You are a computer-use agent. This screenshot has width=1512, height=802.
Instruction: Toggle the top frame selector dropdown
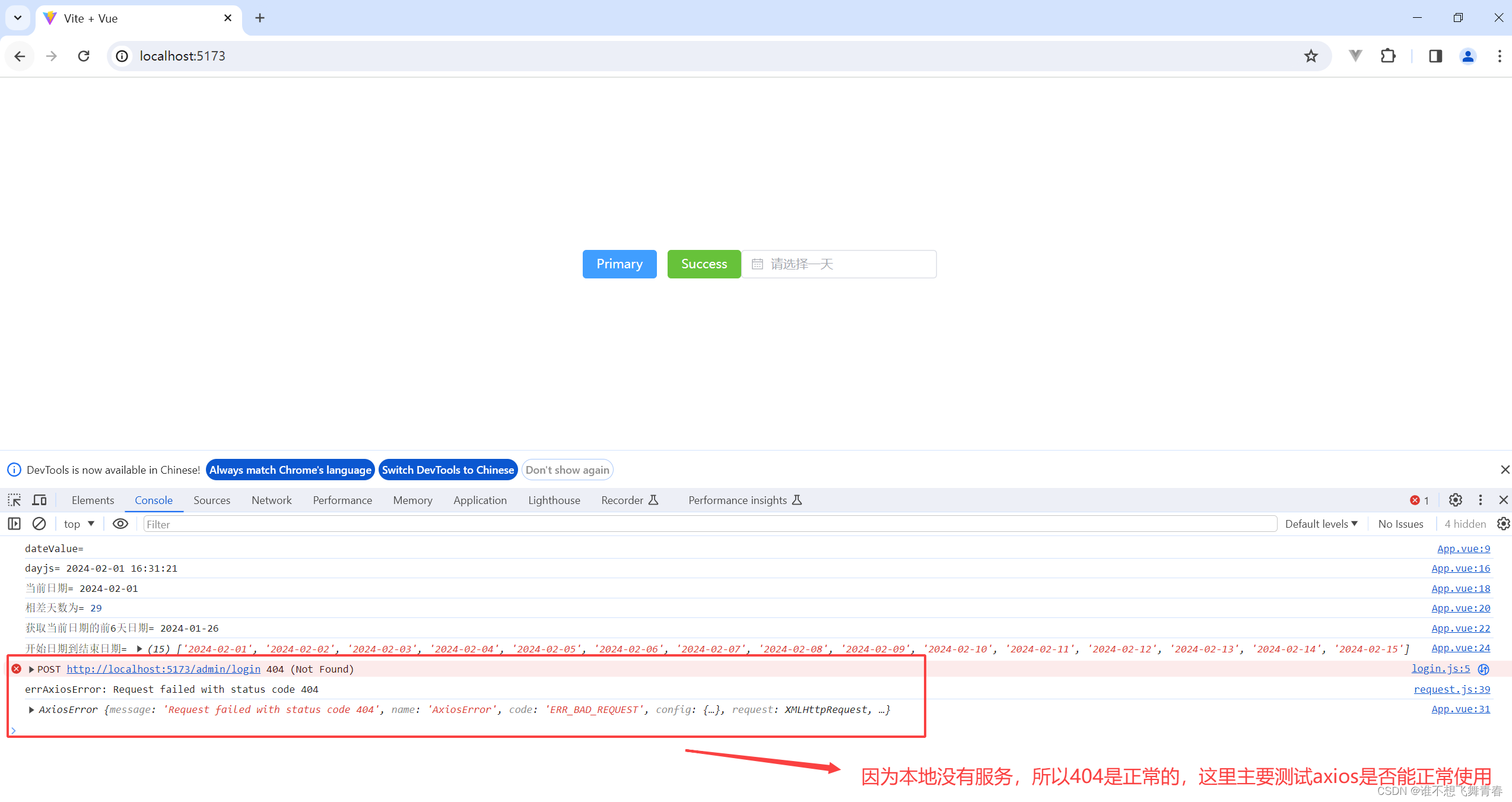click(x=79, y=523)
